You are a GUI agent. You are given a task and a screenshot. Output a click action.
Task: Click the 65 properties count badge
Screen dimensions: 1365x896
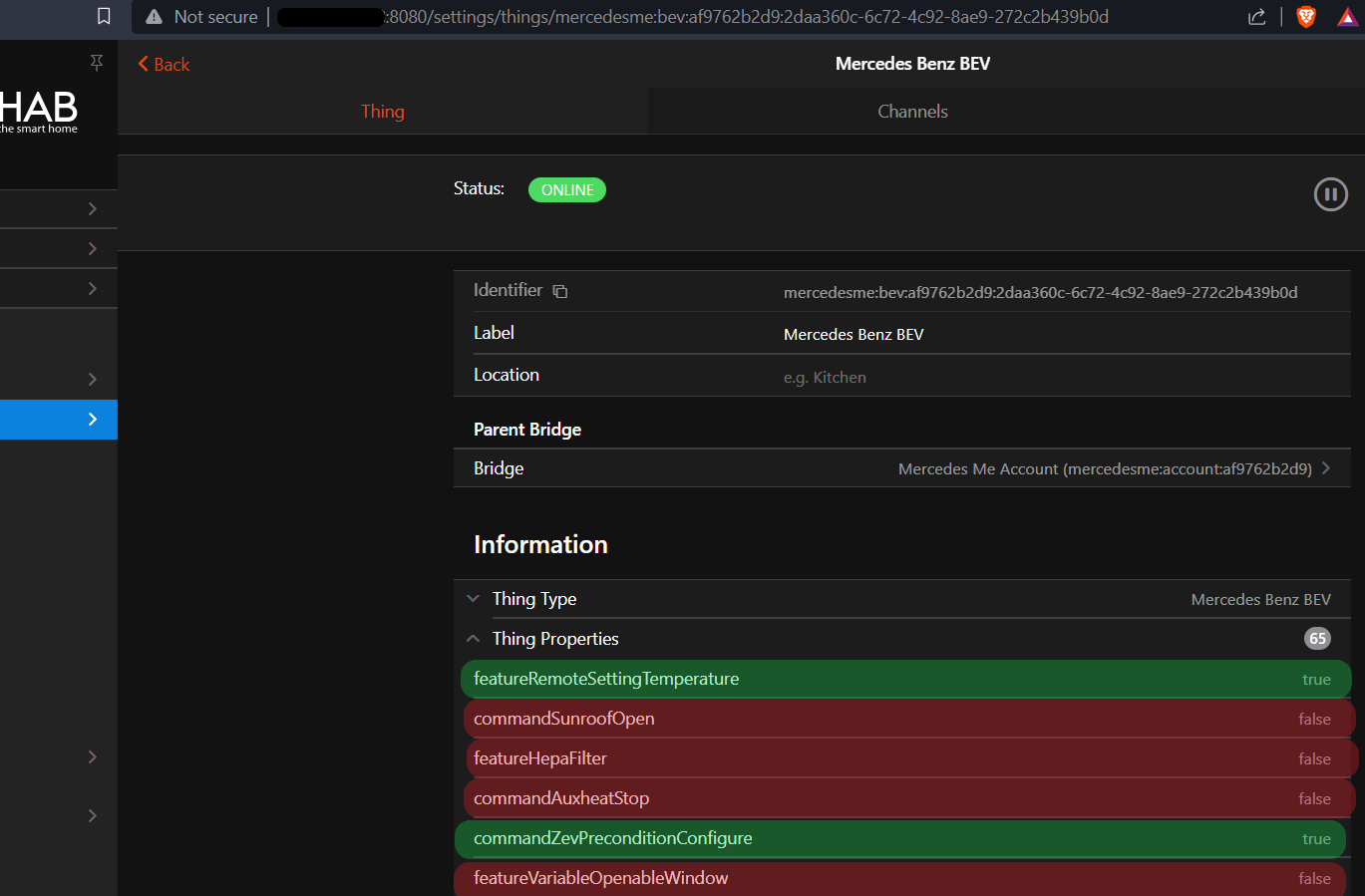(x=1317, y=639)
